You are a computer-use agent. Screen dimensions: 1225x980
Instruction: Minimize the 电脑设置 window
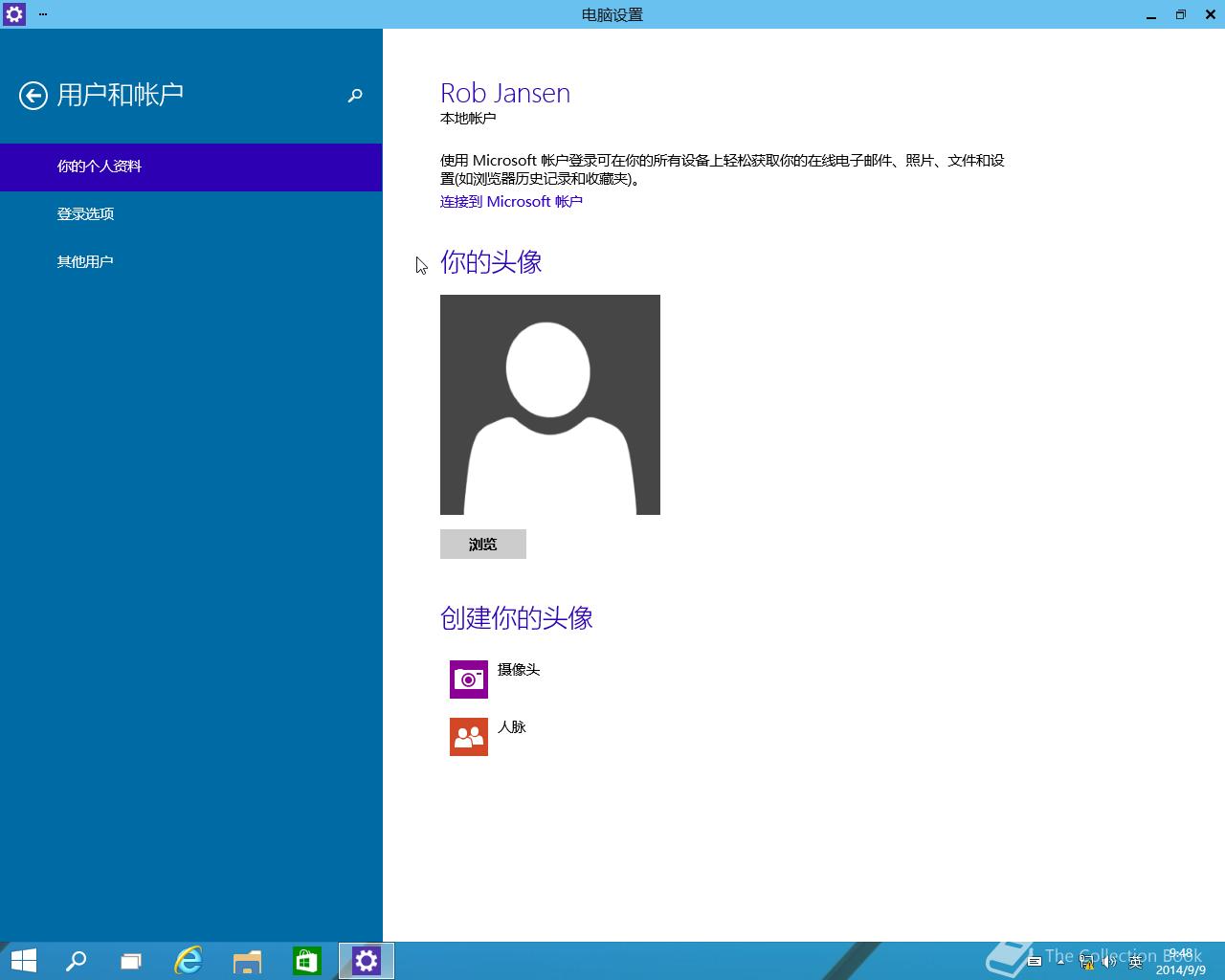pyautogui.click(x=1151, y=14)
